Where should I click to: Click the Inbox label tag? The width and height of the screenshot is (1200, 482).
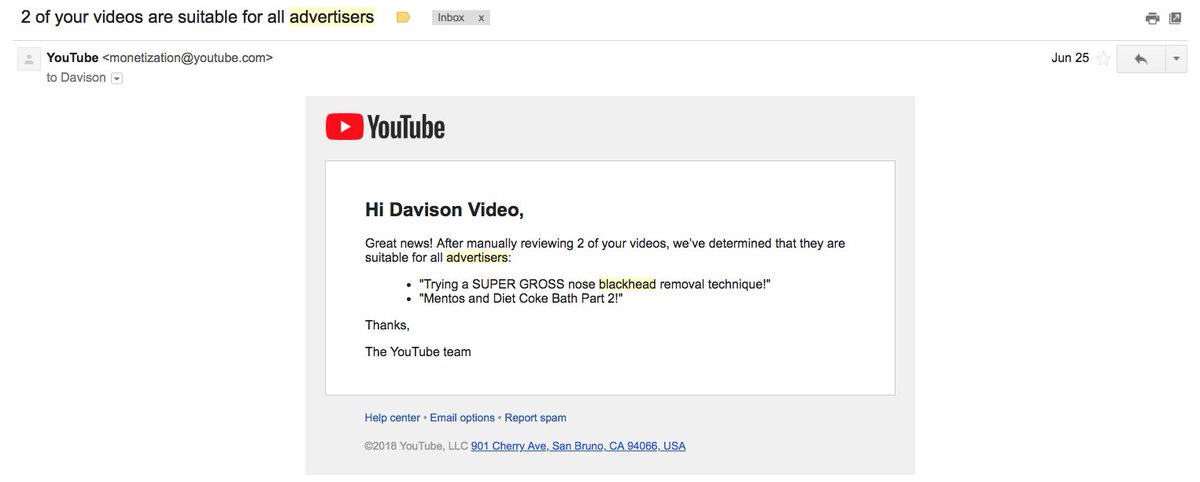pos(451,18)
